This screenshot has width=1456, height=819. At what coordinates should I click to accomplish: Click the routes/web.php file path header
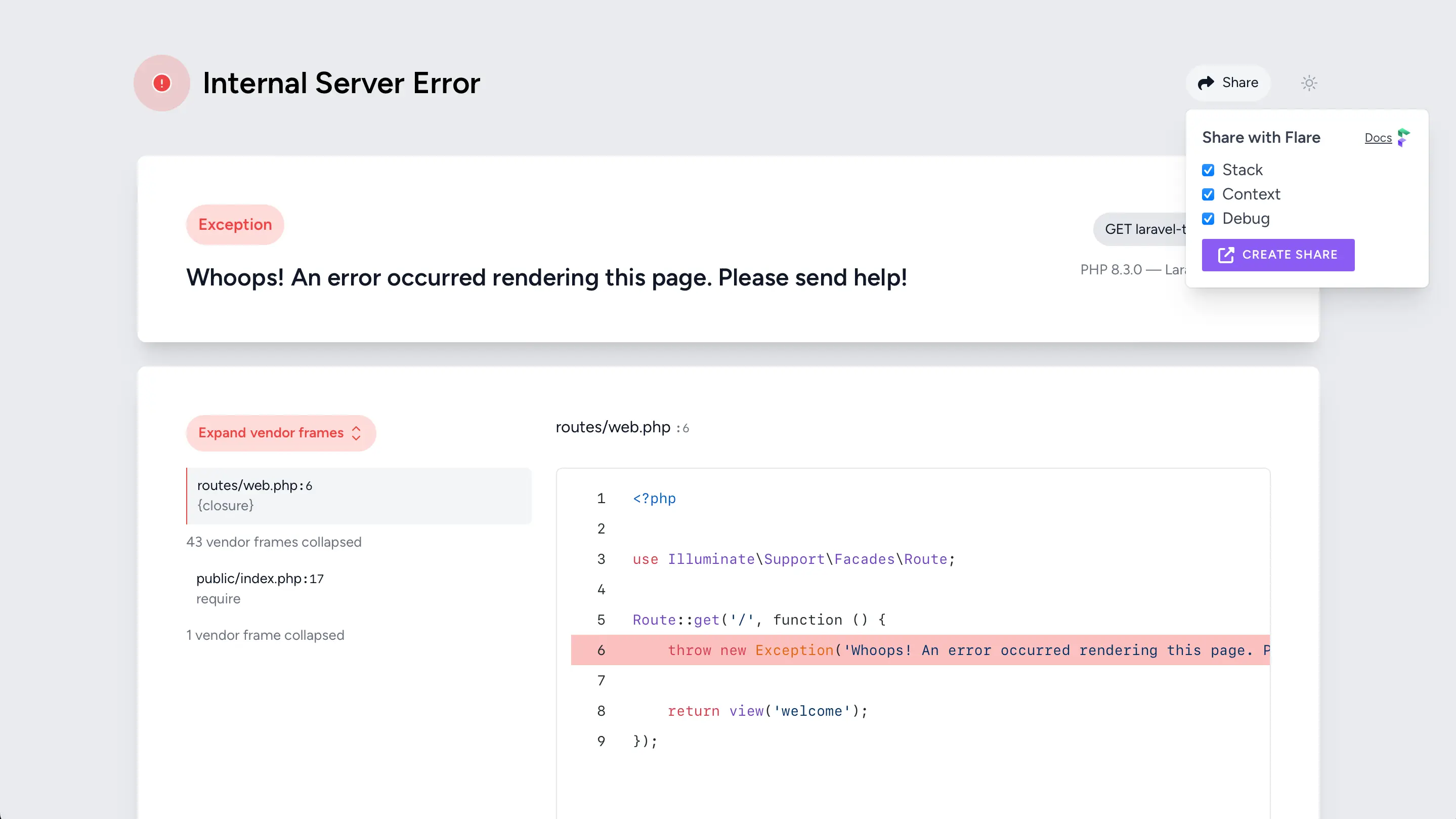click(x=613, y=427)
